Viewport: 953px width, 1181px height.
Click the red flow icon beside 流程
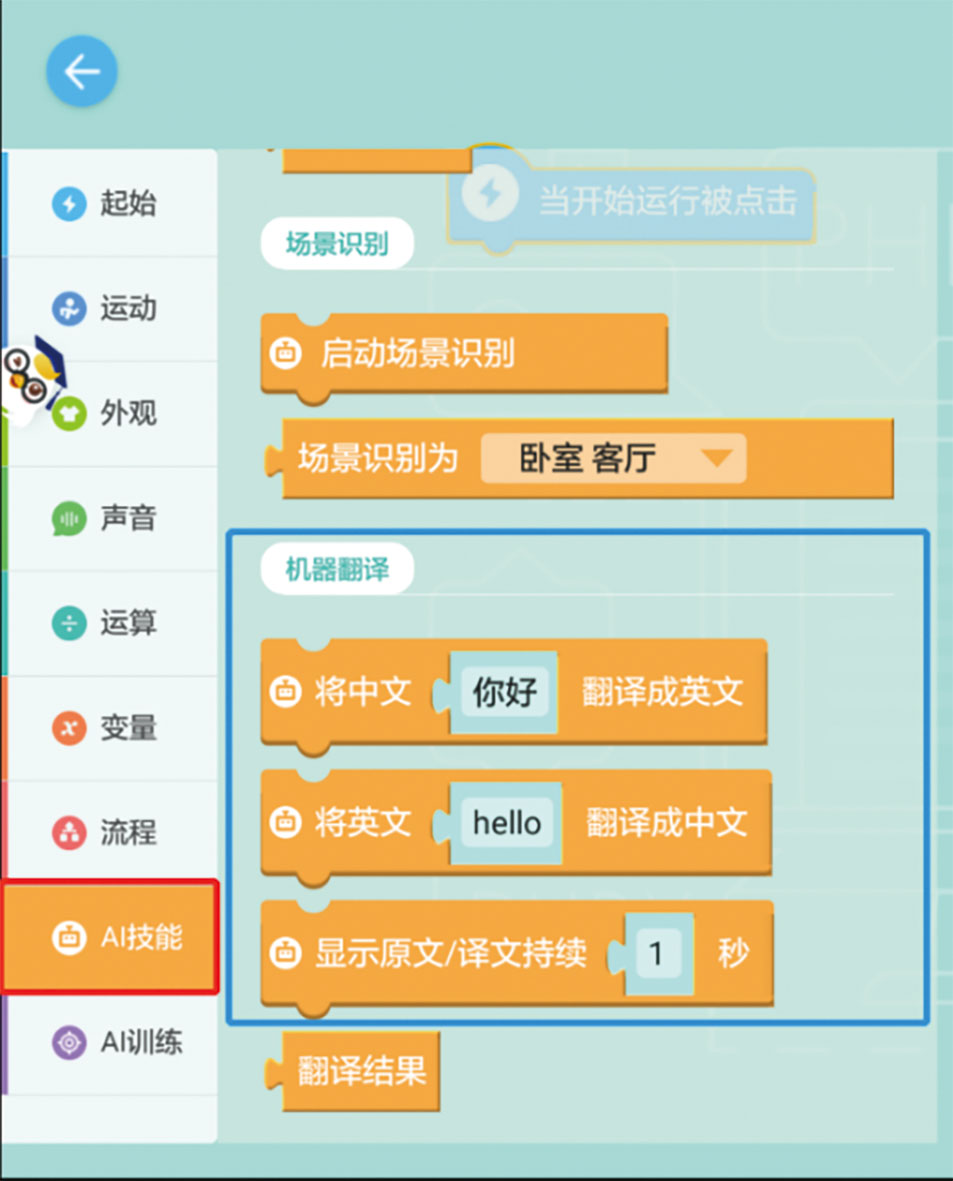(69, 832)
